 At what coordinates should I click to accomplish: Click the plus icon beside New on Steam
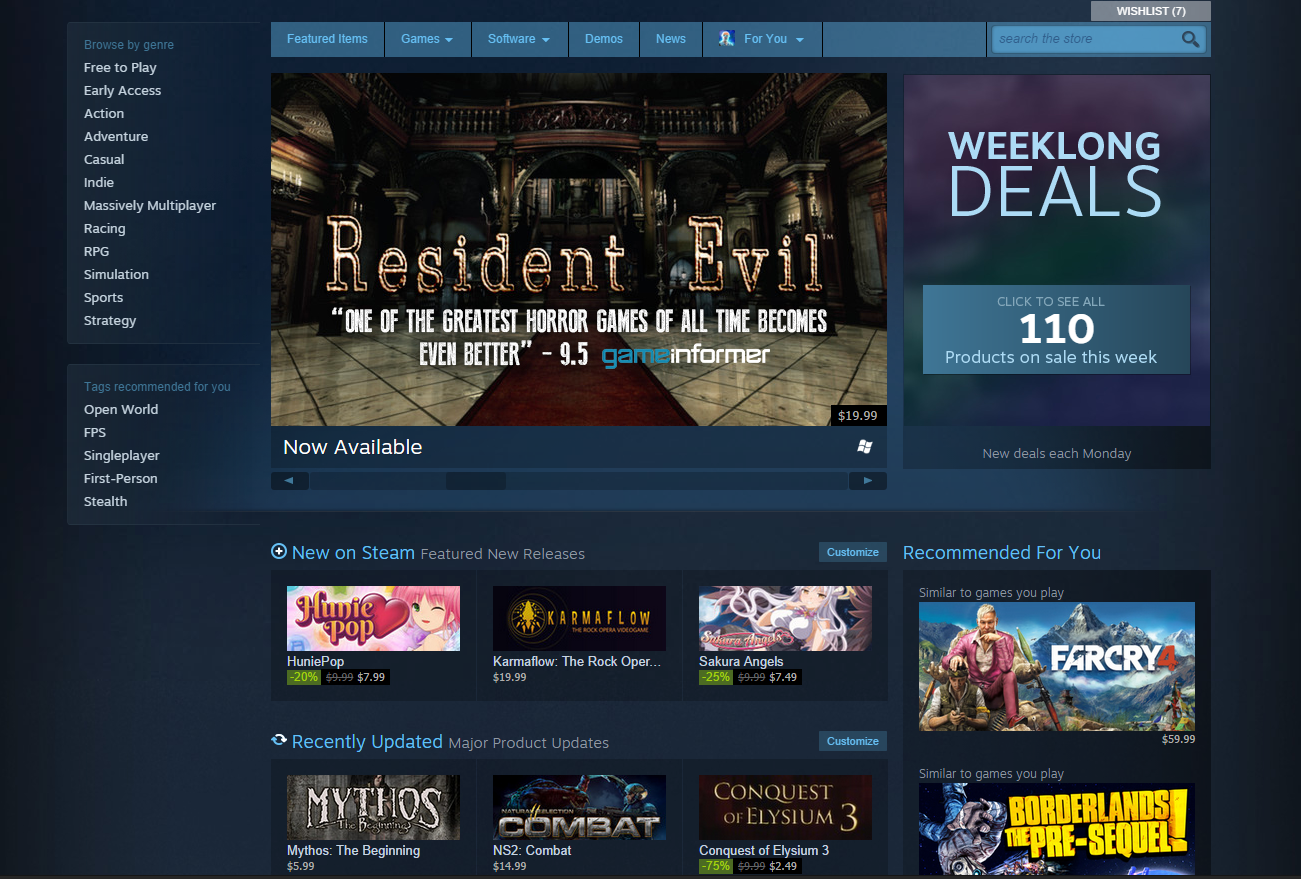(279, 551)
